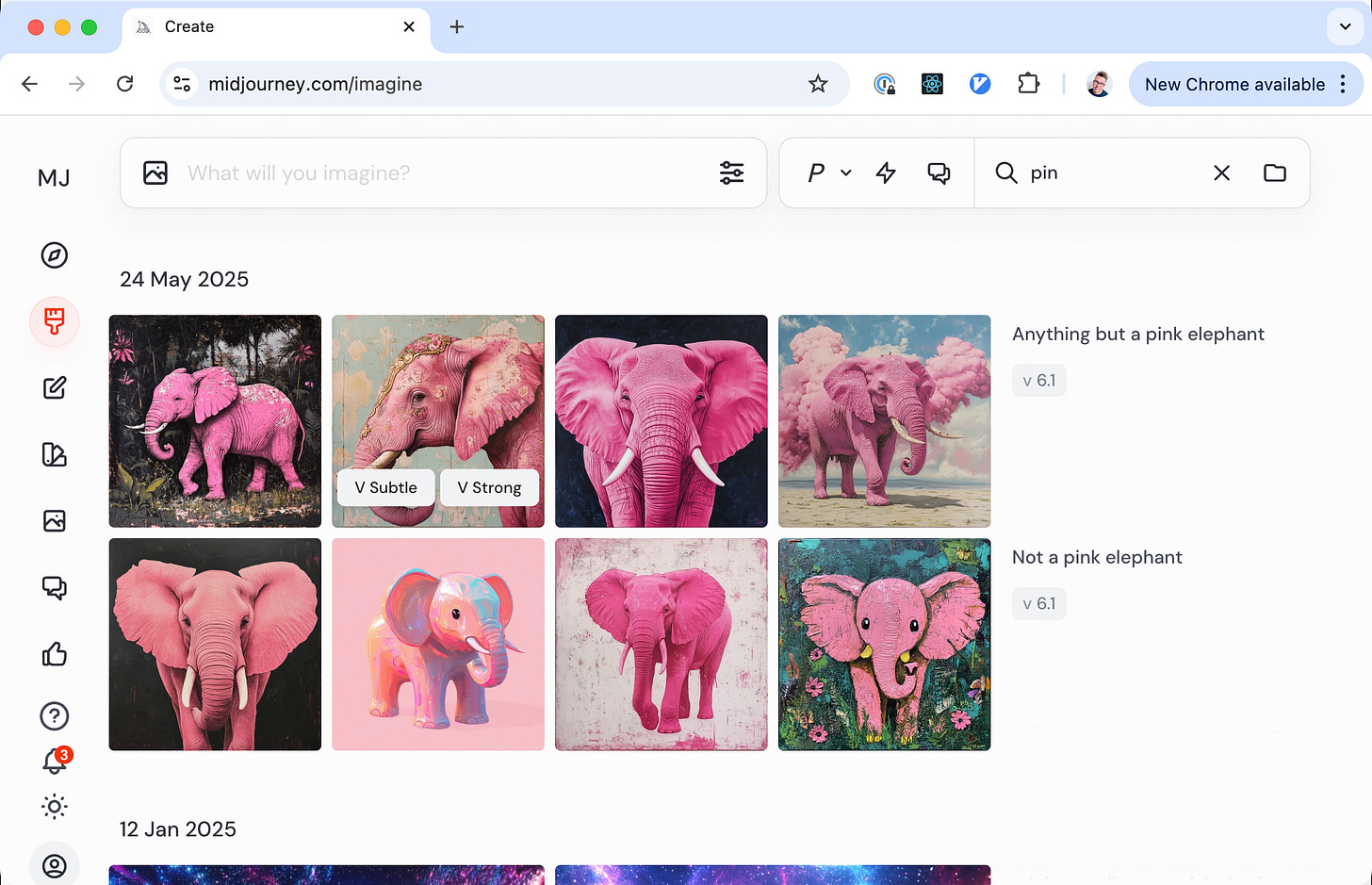Expand the tab search dropdown arrow
This screenshot has width=1372, height=885.
coord(1345,26)
